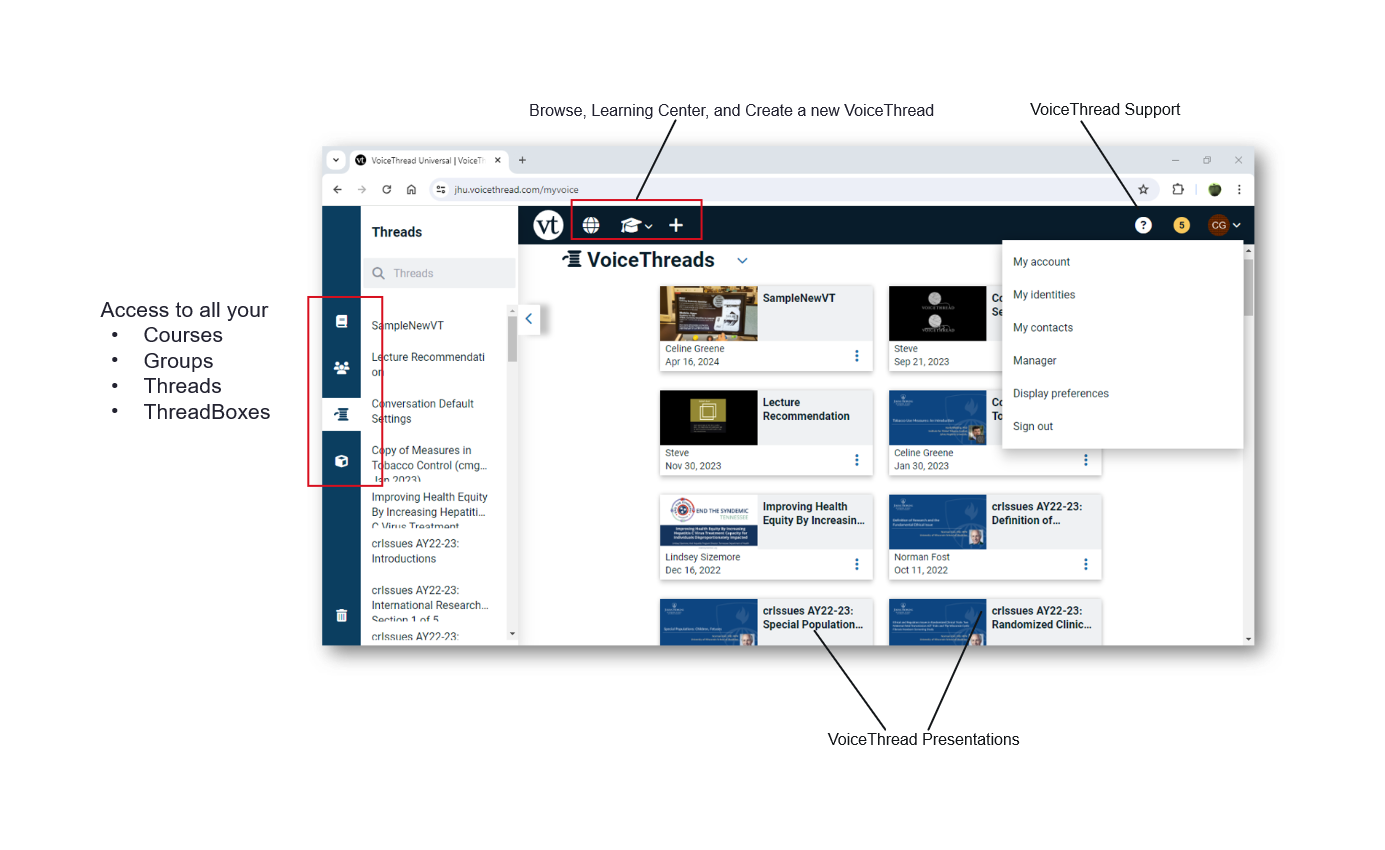Open SampleNewVT in Threads list
The width and height of the screenshot is (1385, 850).
coord(408,326)
